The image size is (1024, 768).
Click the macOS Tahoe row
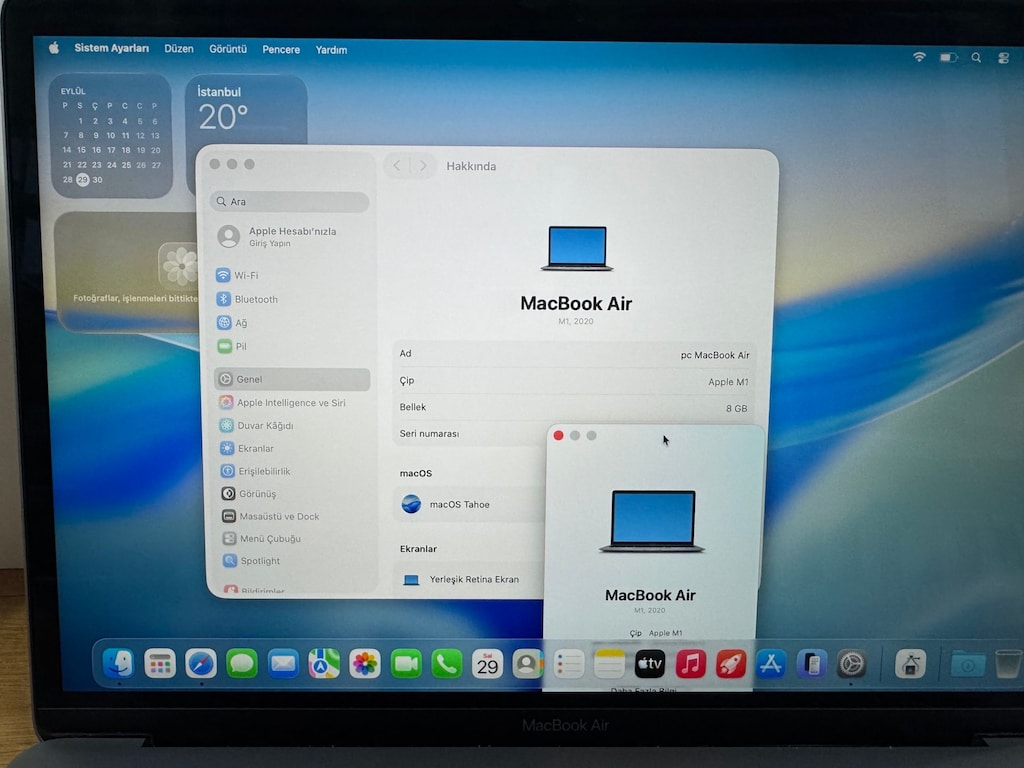[469, 504]
